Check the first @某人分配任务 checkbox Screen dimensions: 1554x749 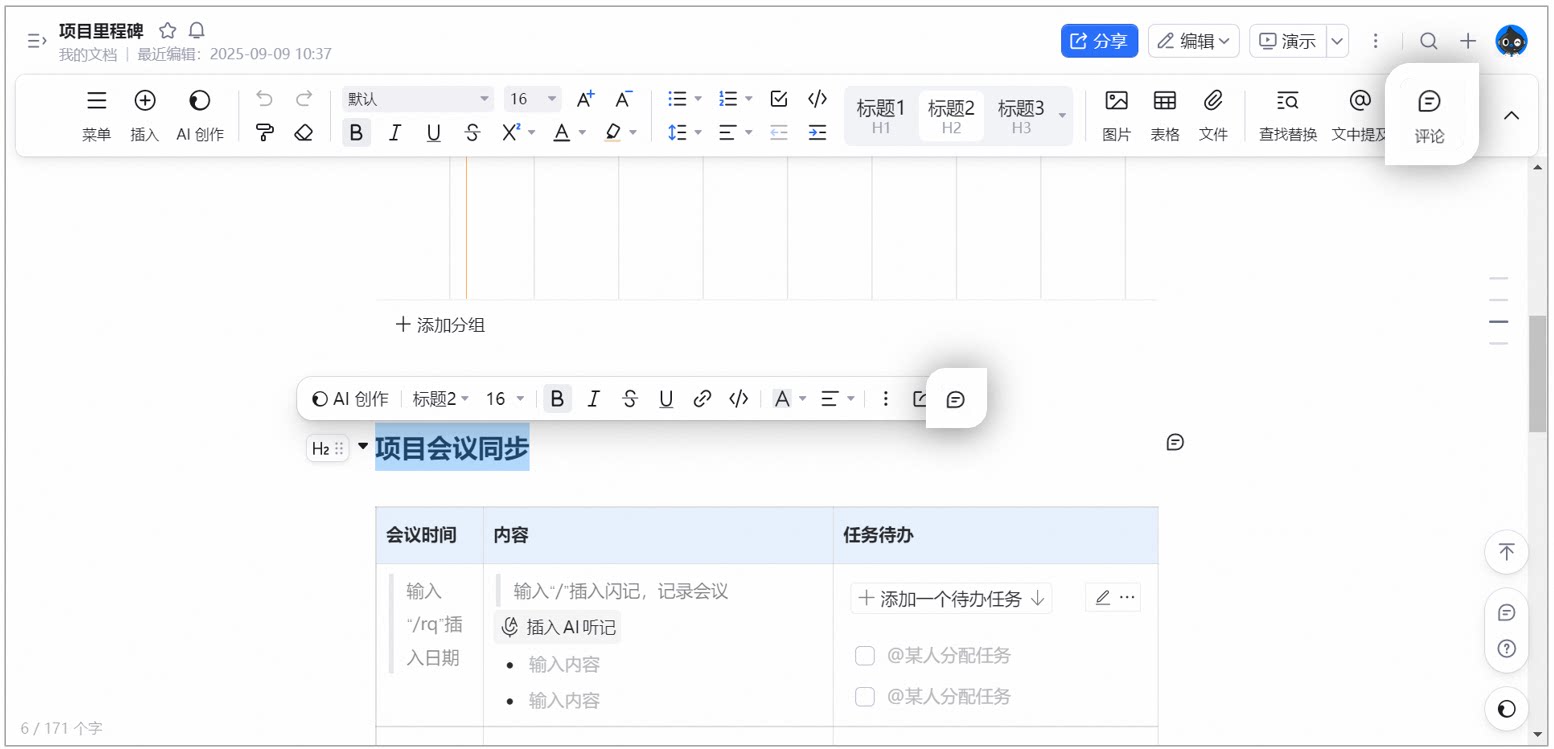pos(865,656)
